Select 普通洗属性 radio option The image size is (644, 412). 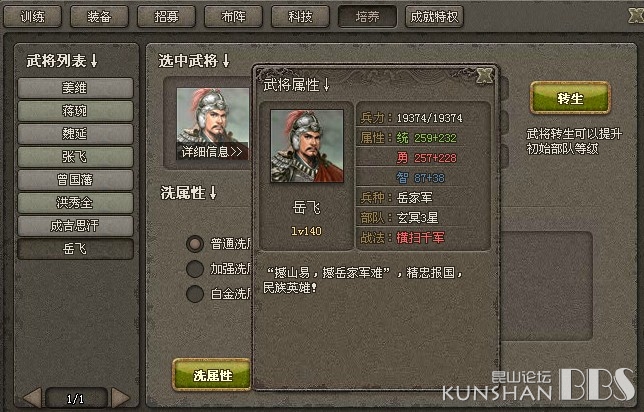coord(195,244)
